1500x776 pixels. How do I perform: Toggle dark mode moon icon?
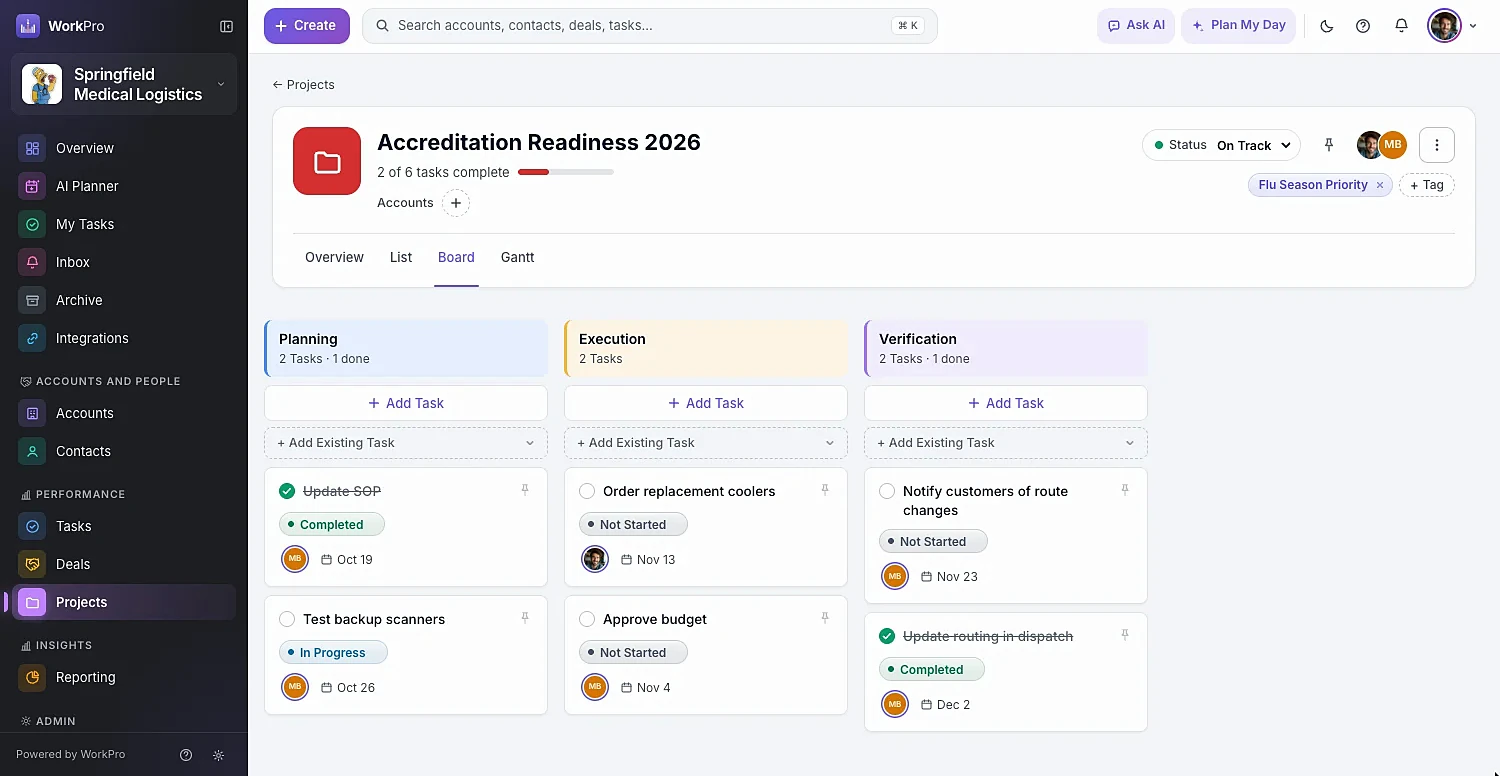1327,26
